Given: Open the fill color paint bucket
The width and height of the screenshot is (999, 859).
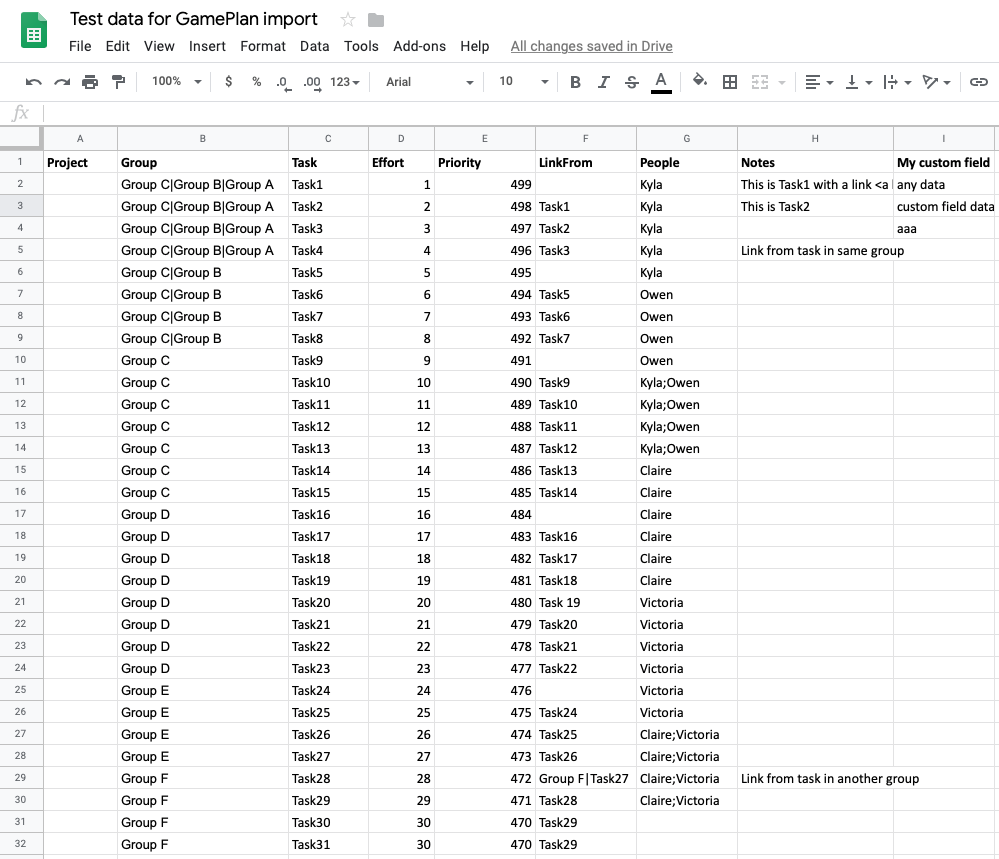Looking at the screenshot, I should [x=700, y=81].
